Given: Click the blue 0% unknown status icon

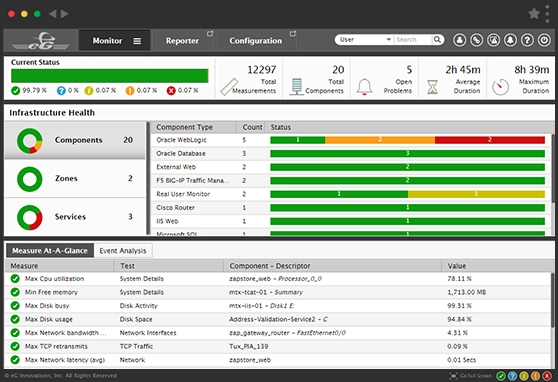Looking at the screenshot, I should pyautogui.click(x=61, y=90).
